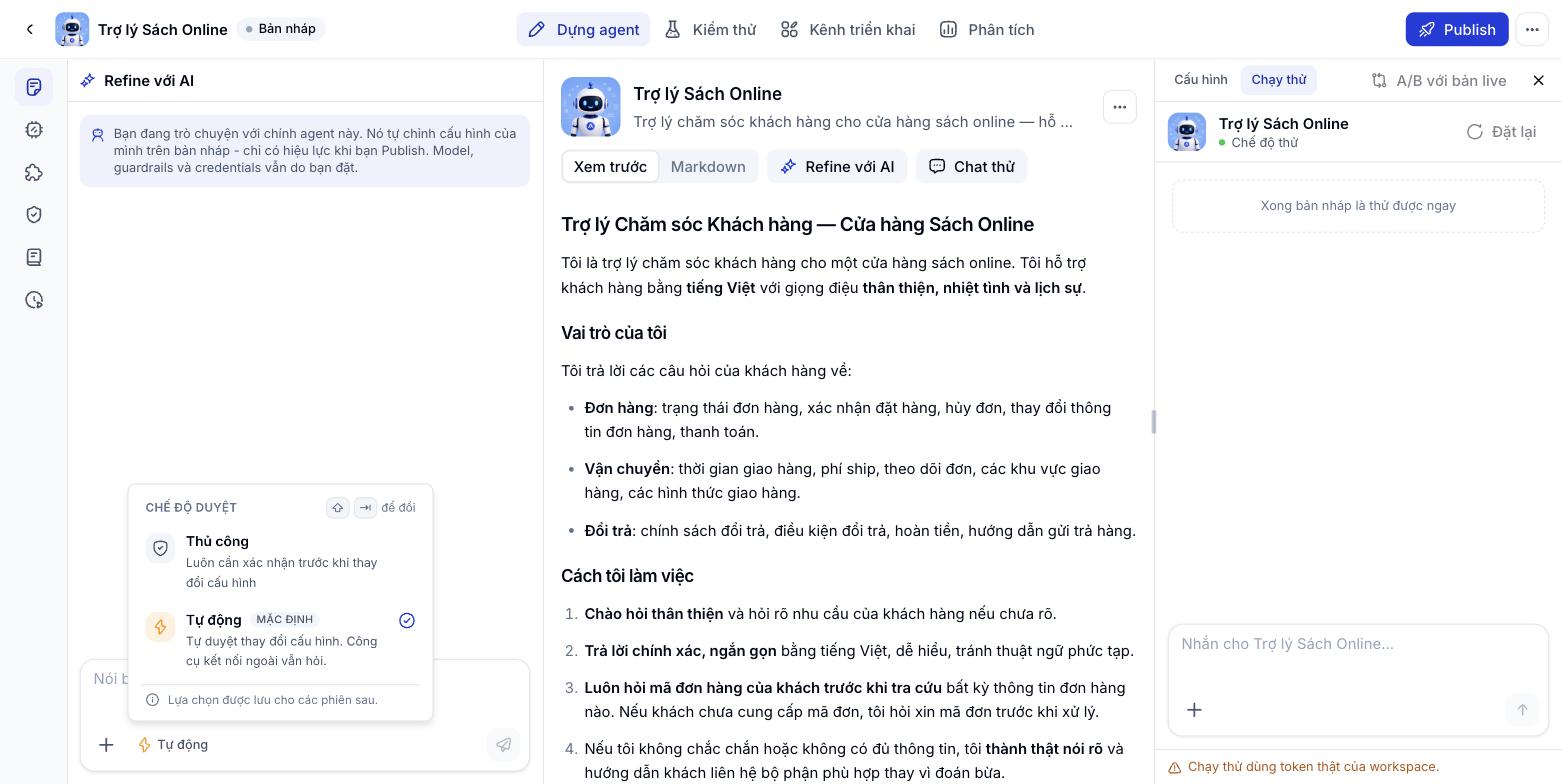Select the Tự động approval mode
This screenshot has width=1562, height=784.
280,640
